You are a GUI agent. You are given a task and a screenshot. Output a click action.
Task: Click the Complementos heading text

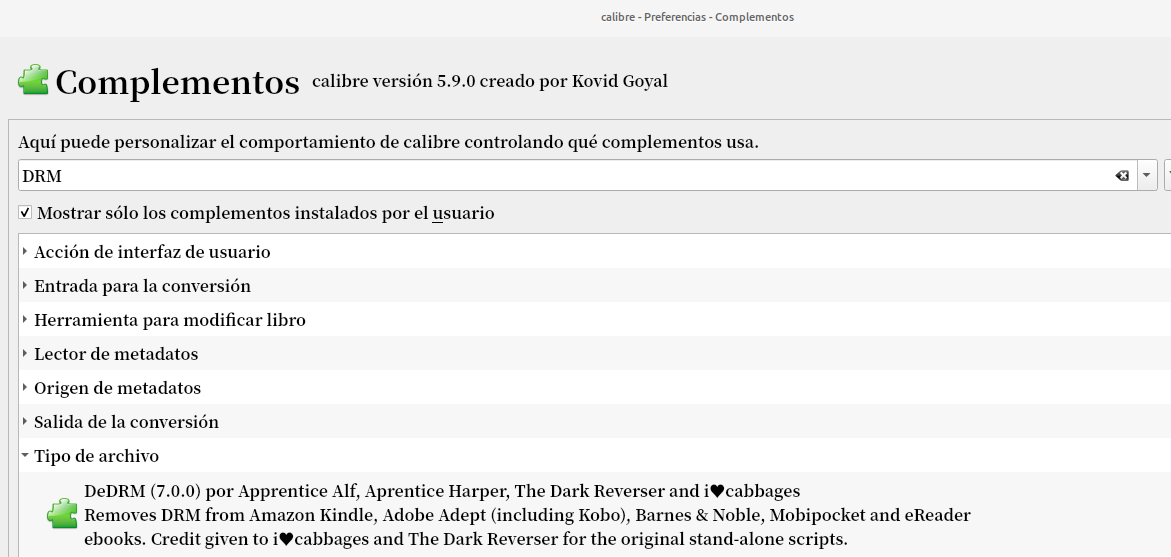pyautogui.click(x=177, y=81)
